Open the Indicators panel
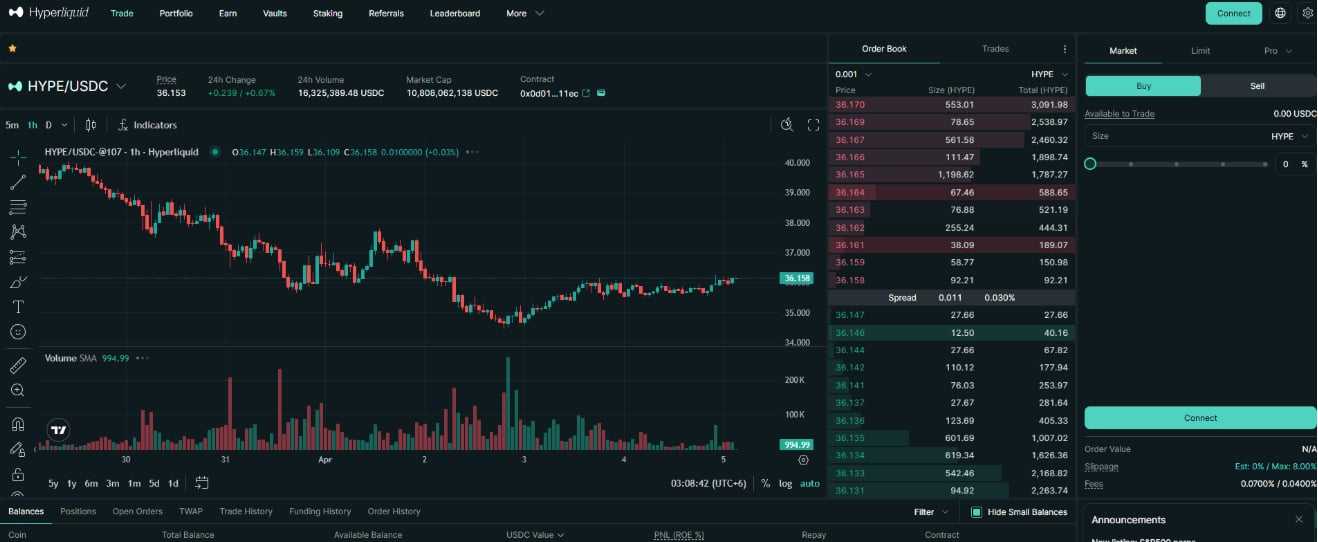1318x542 pixels. (x=147, y=125)
